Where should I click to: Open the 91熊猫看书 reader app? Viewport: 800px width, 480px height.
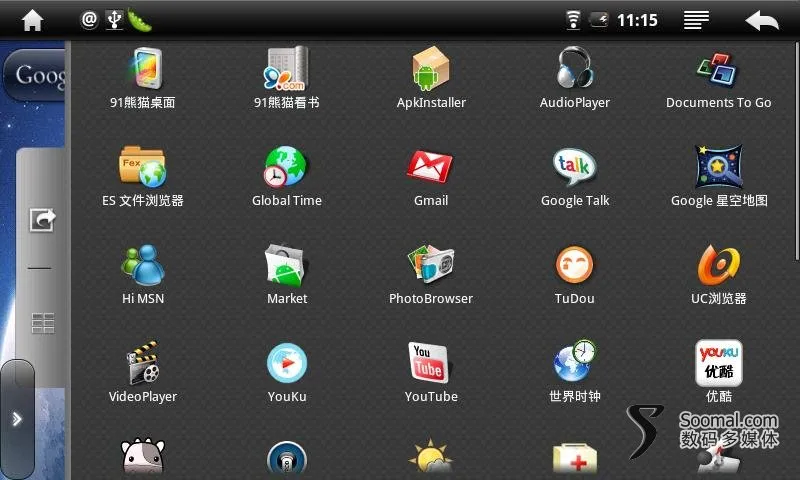click(x=287, y=78)
